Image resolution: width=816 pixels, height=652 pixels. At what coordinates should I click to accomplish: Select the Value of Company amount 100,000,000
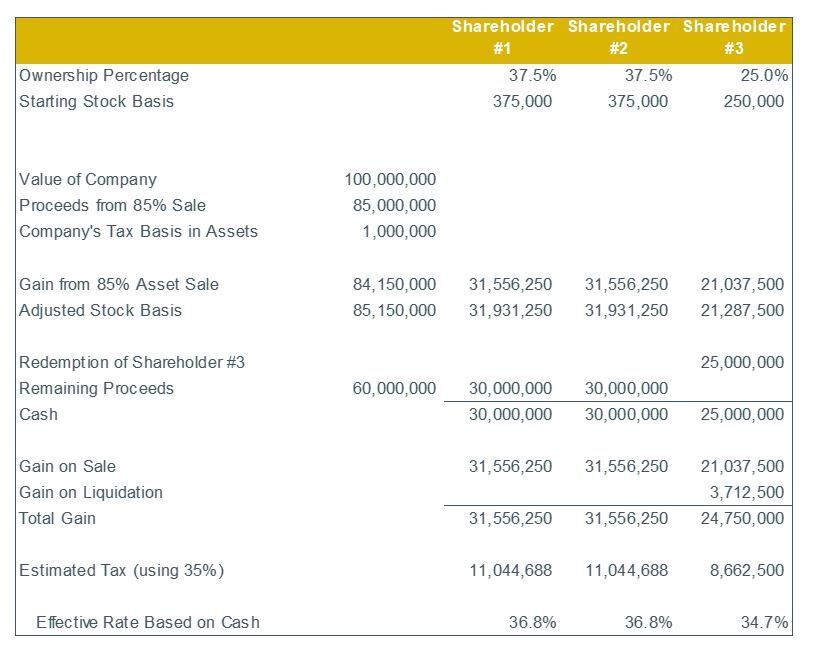click(x=390, y=180)
